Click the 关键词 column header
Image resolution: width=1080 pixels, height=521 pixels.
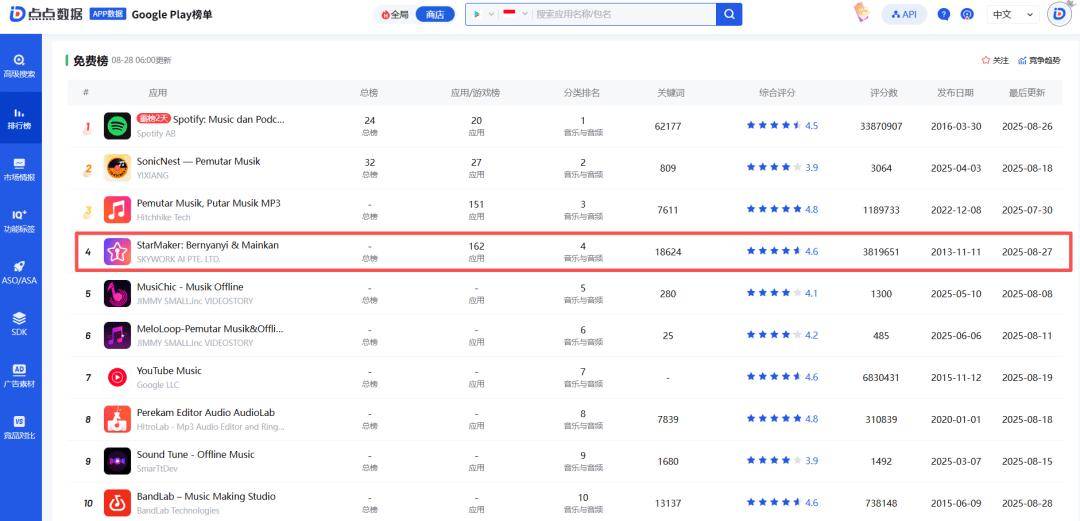(670, 92)
